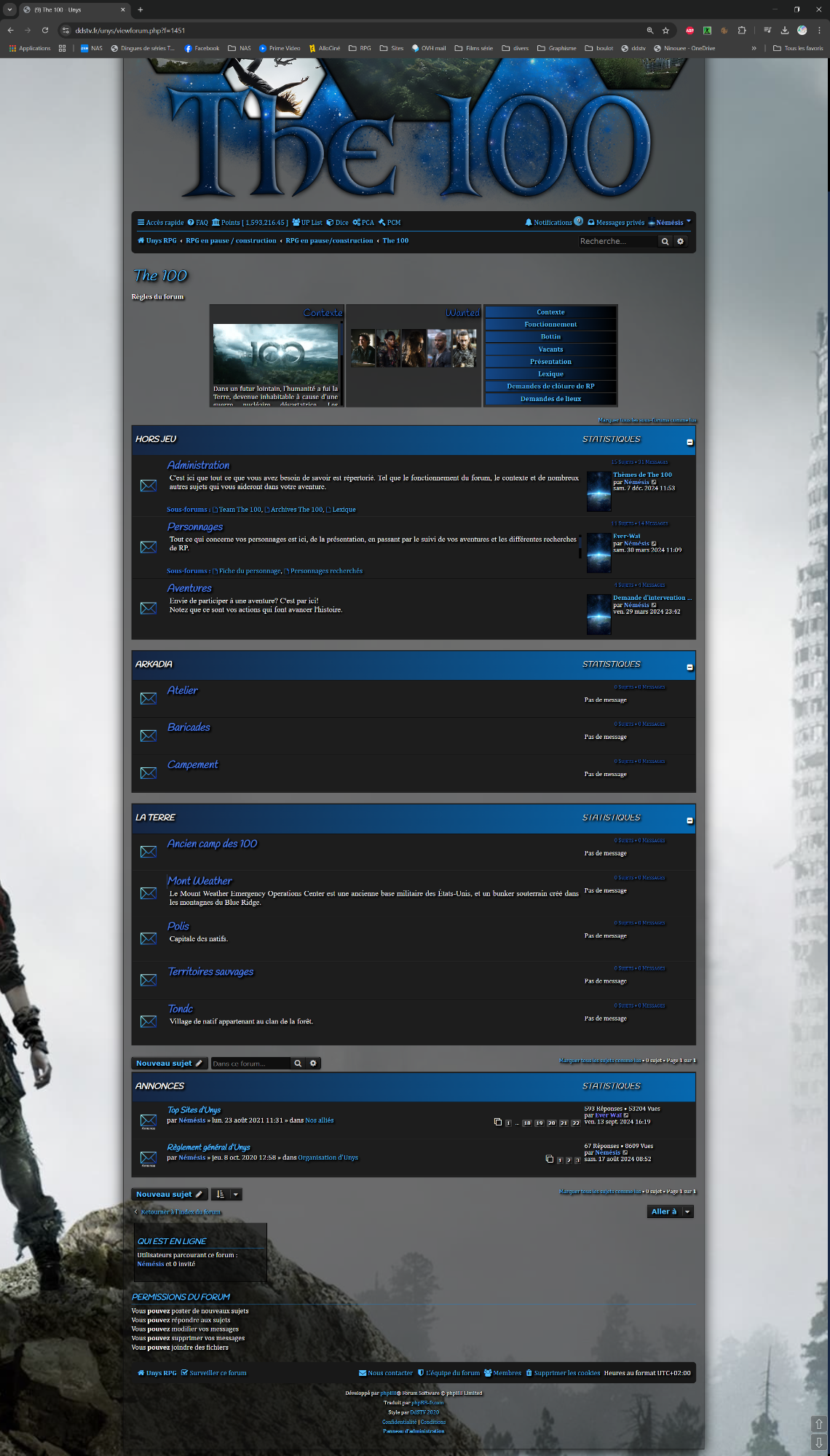Select Bottin in the side menu
Image resolution: width=830 pixels, height=1456 pixels.
tap(551, 337)
